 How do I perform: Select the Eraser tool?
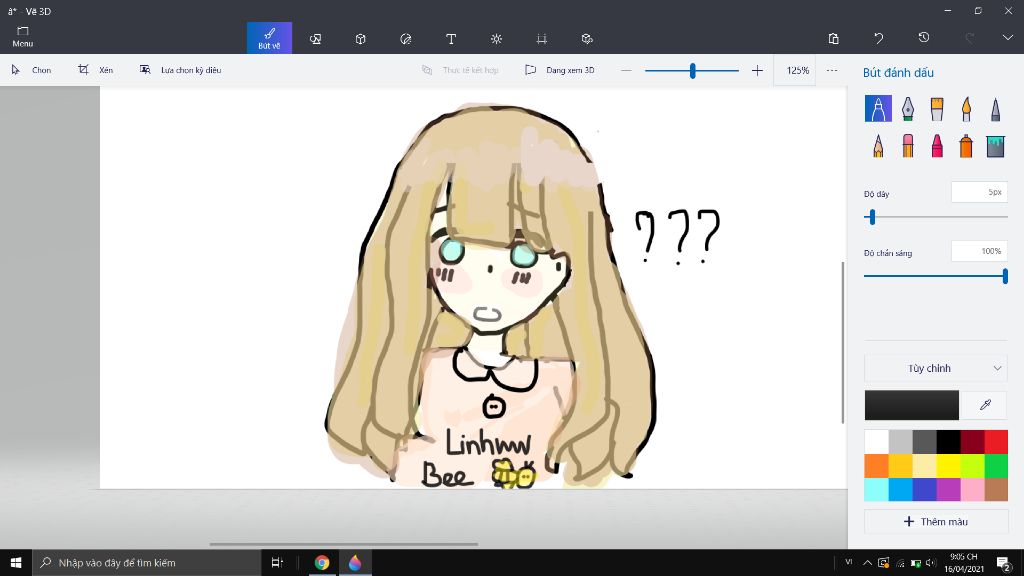908,146
